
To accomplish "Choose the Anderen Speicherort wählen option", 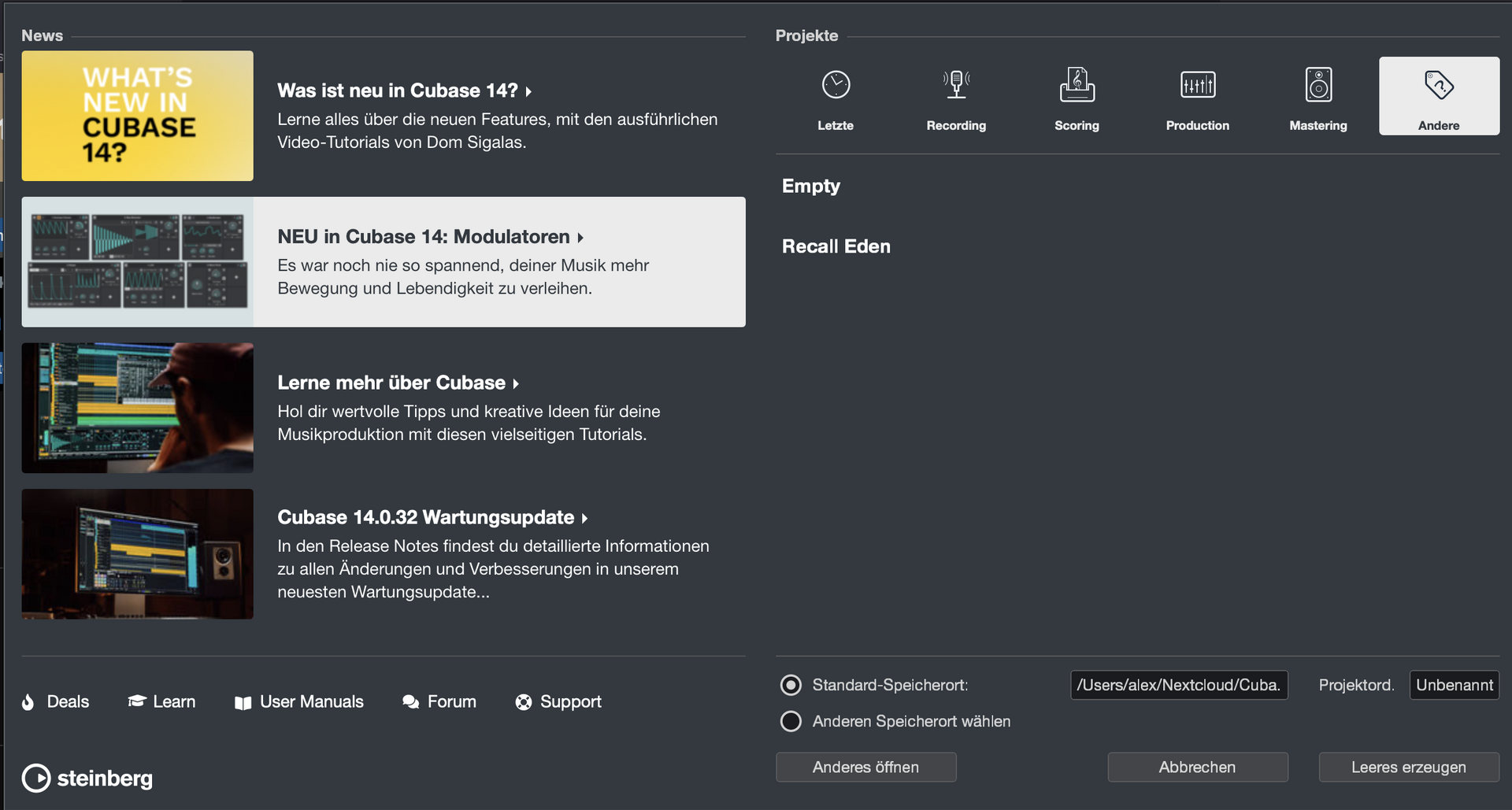I will (791, 721).
